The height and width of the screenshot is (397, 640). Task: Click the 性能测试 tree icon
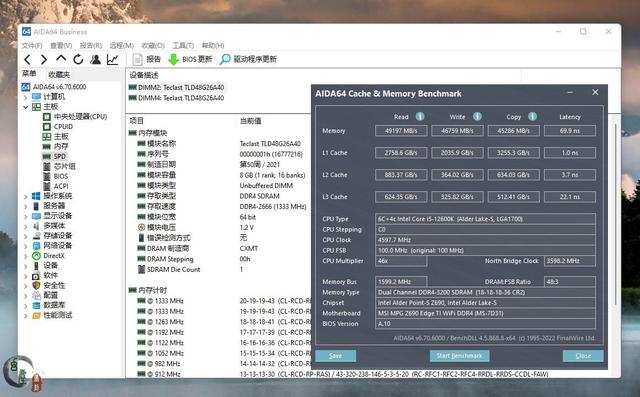(36, 315)
